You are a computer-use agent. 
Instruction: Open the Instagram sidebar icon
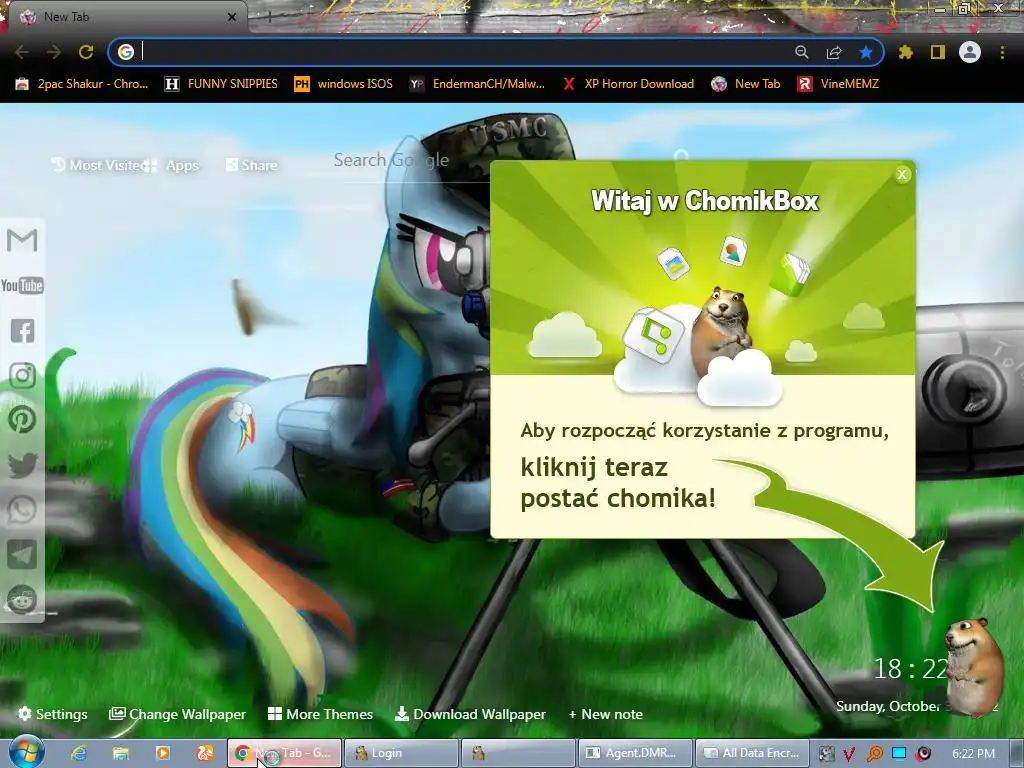point(22,376)
